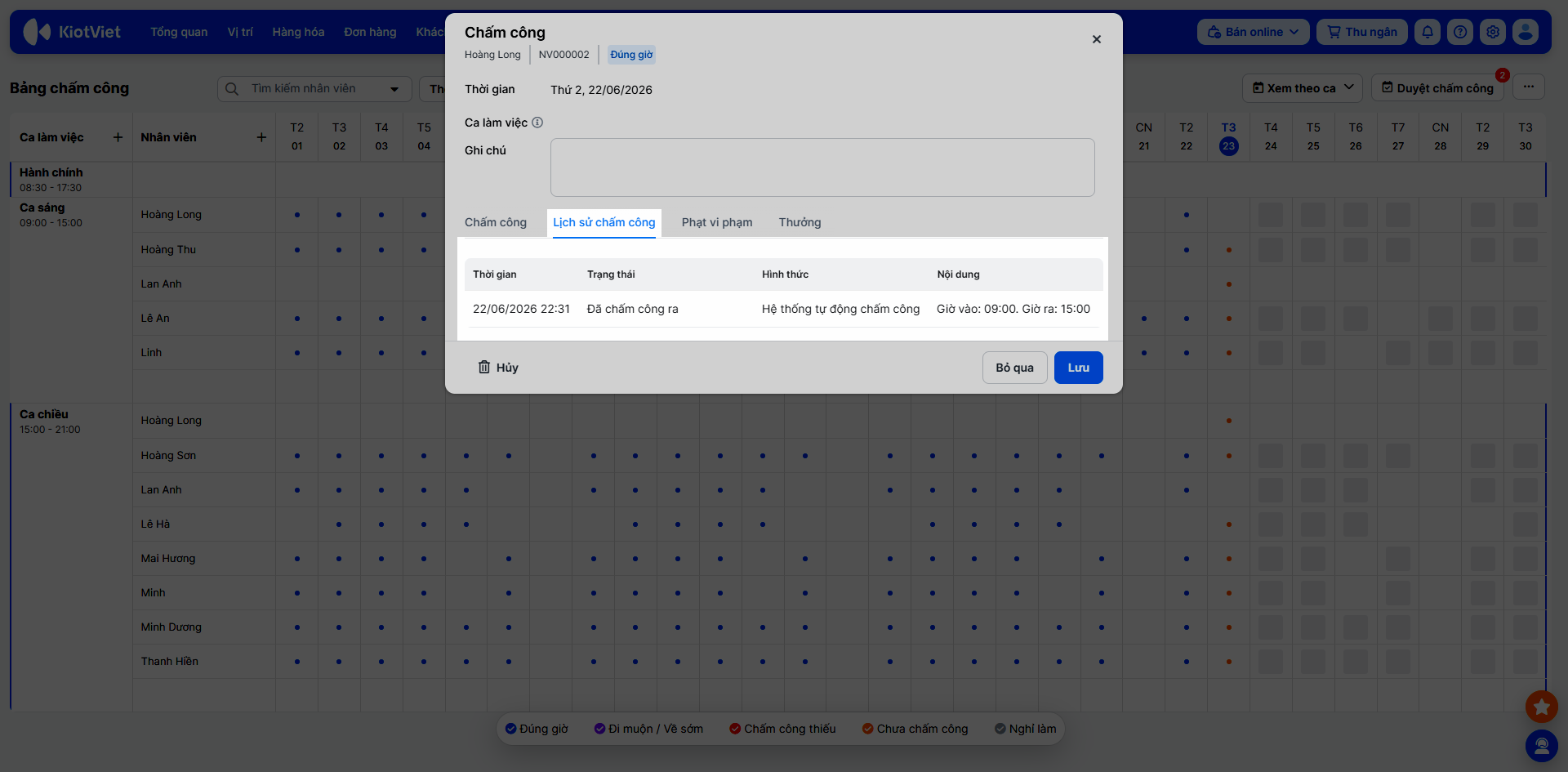Open the support chat floating button
1568x772 pixels.
coord(1542,745)
